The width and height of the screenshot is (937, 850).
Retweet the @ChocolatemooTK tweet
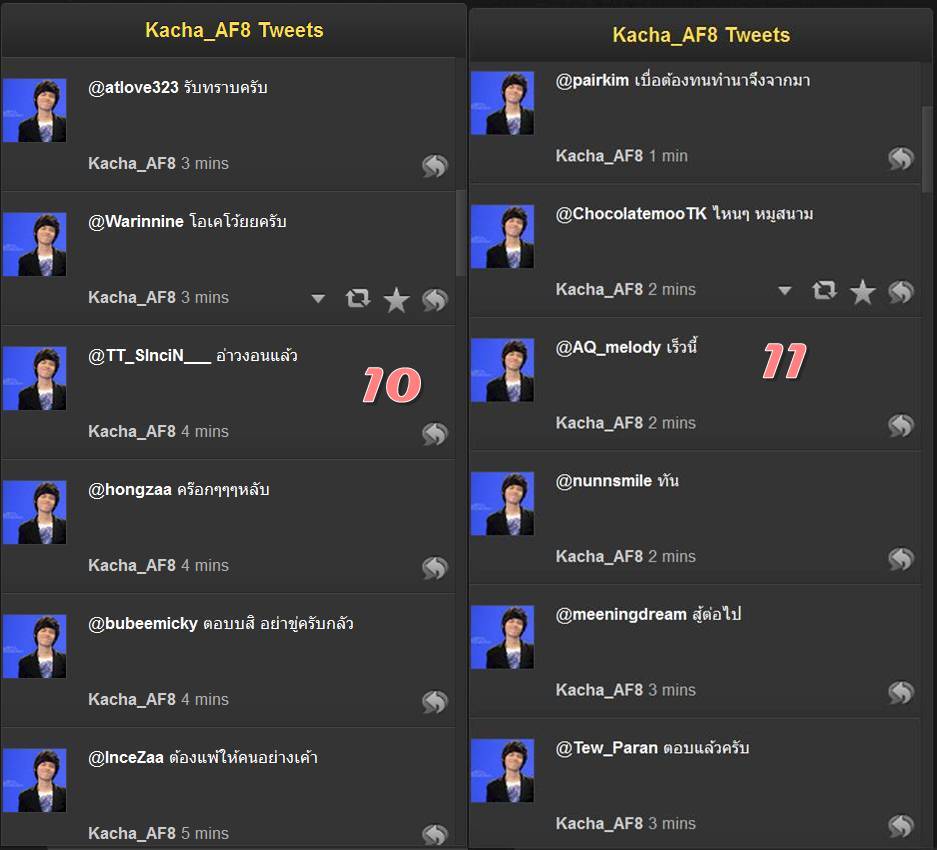click(824, 291)
